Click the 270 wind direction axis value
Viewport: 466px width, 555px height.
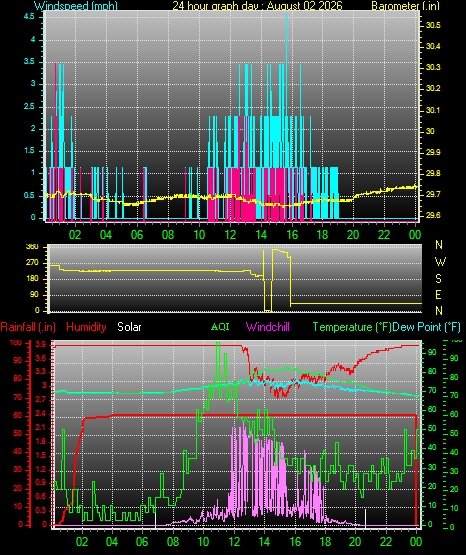tap(32, 263)
